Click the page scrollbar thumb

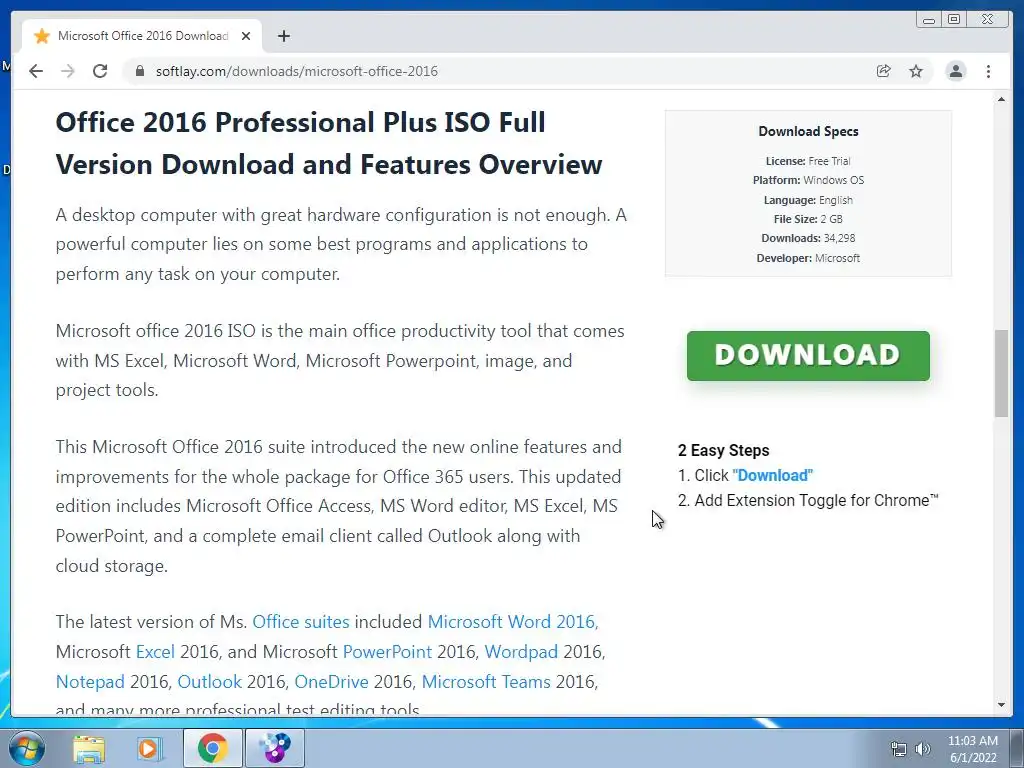1001,374
